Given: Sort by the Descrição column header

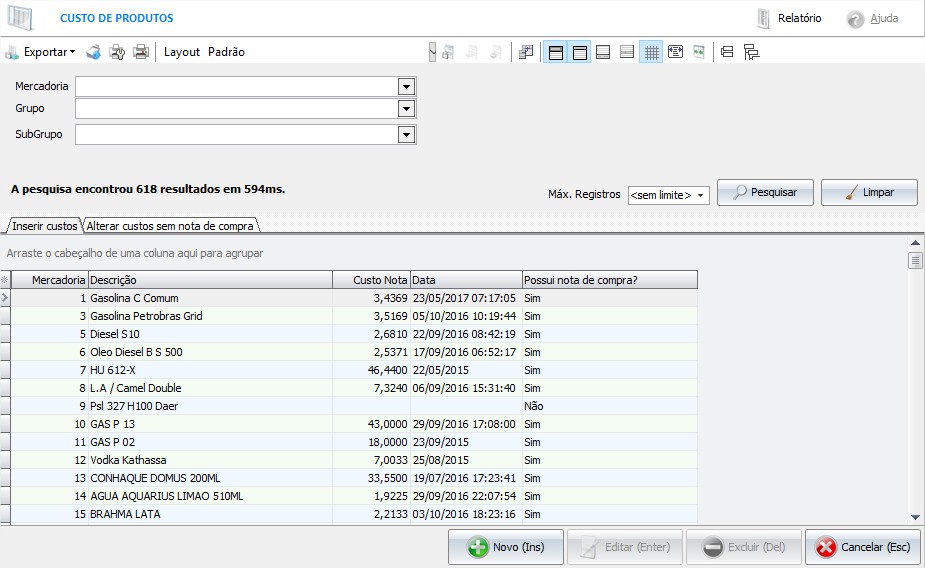Looking at the screenshot, I should click(210, 280).
